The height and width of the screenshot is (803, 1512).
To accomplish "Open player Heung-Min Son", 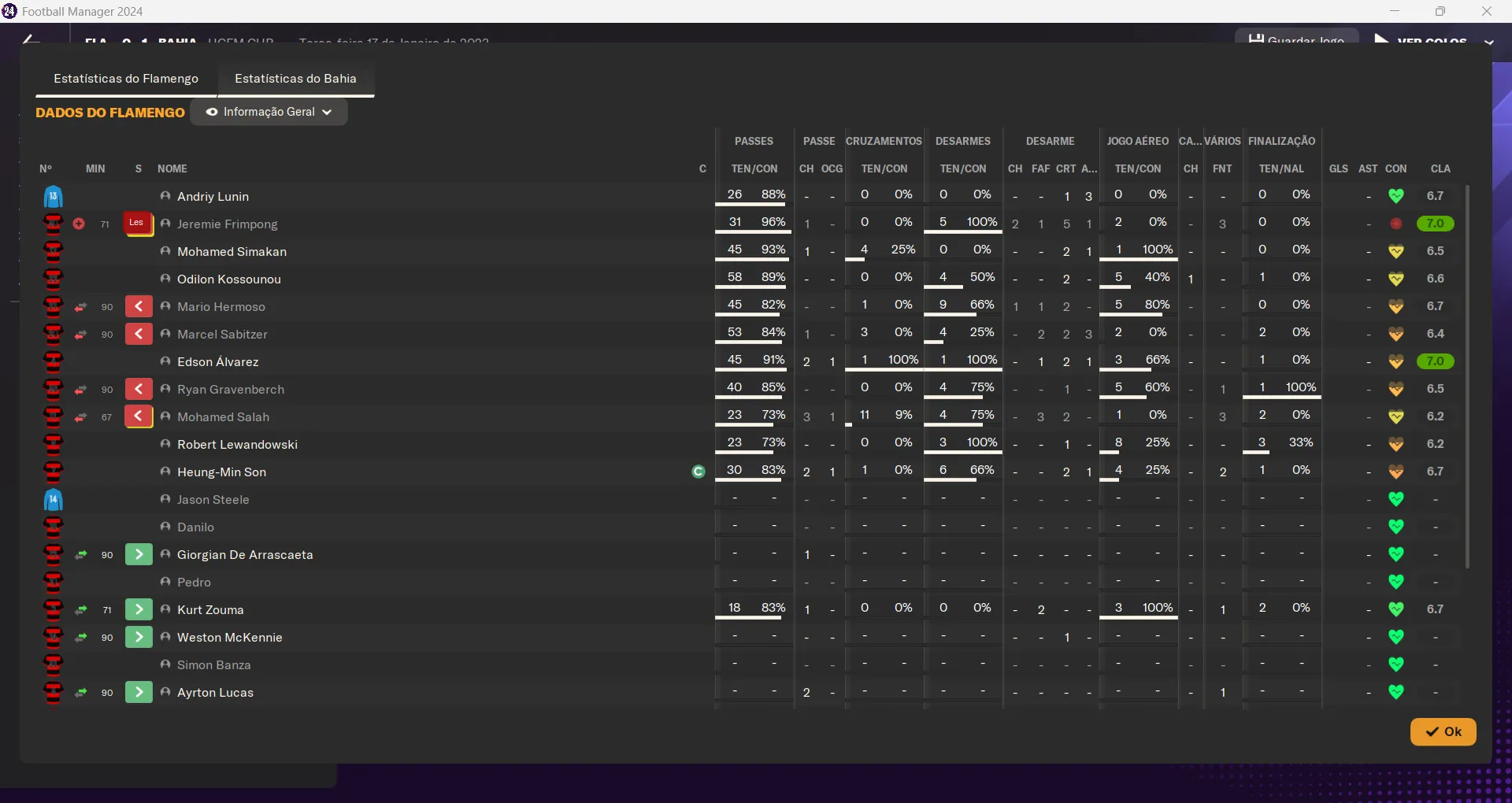I will coord(221,472).
